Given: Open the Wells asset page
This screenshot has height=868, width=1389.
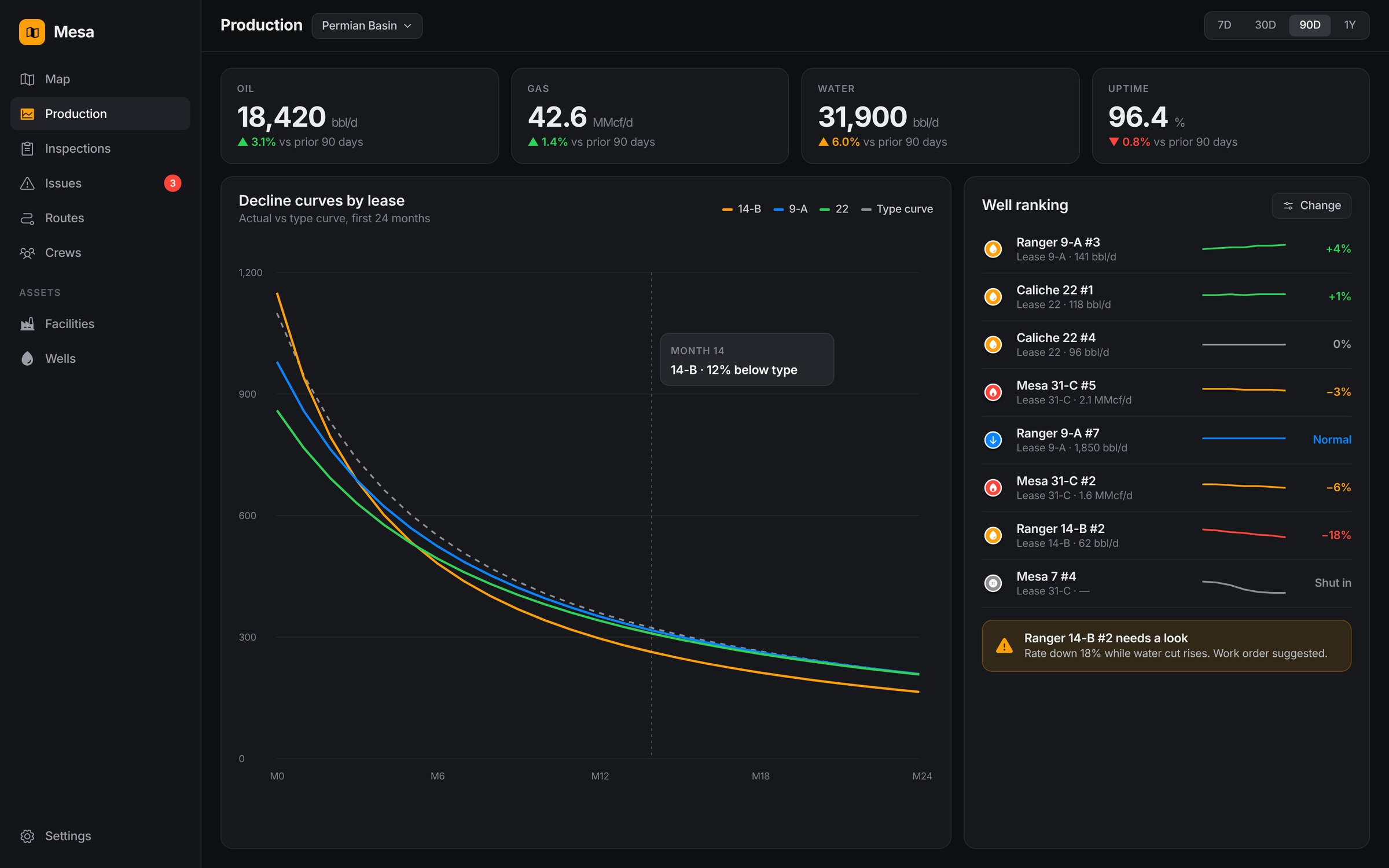Looking at the screenshot, I should 100,359.
